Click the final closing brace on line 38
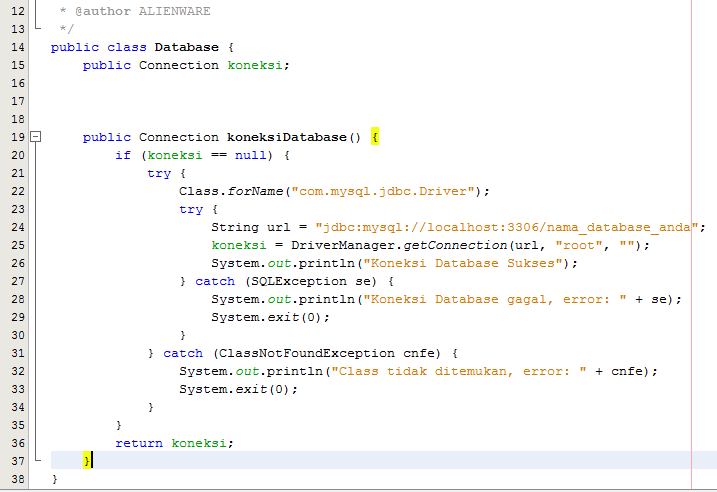This screenshot has width=717, height=492. [55, 479]
